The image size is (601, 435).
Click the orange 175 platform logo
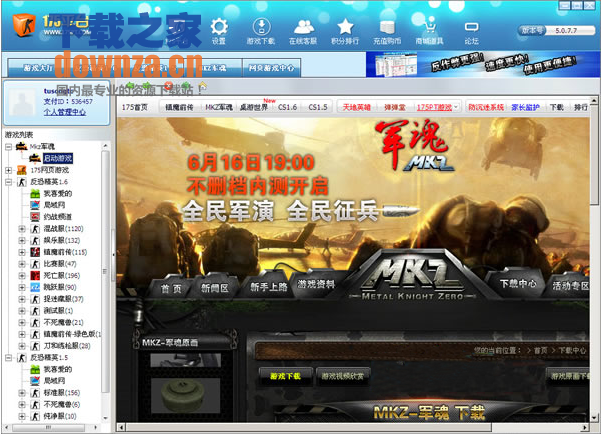[24, 25]
